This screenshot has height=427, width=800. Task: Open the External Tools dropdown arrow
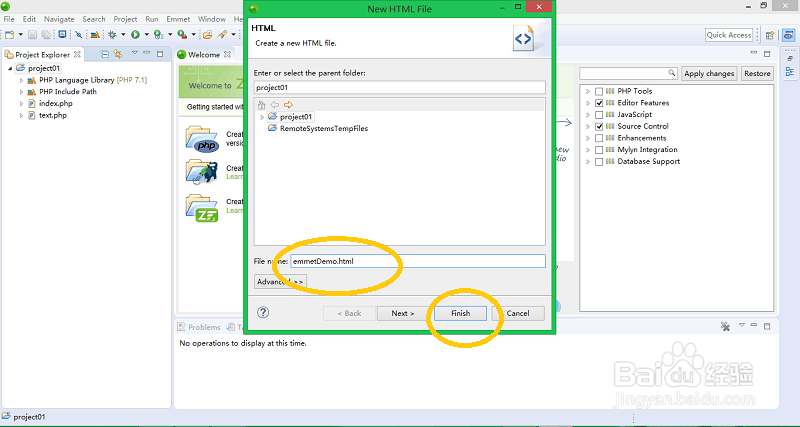pos(193,35)
